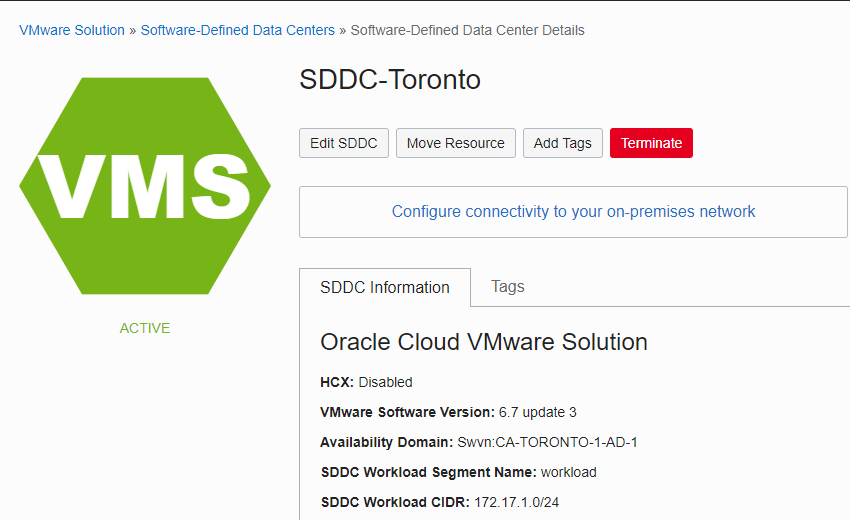Click the SDDC-Toronto page title
Image resolution: width=850 pixels, height=520 pixels.
390,80
